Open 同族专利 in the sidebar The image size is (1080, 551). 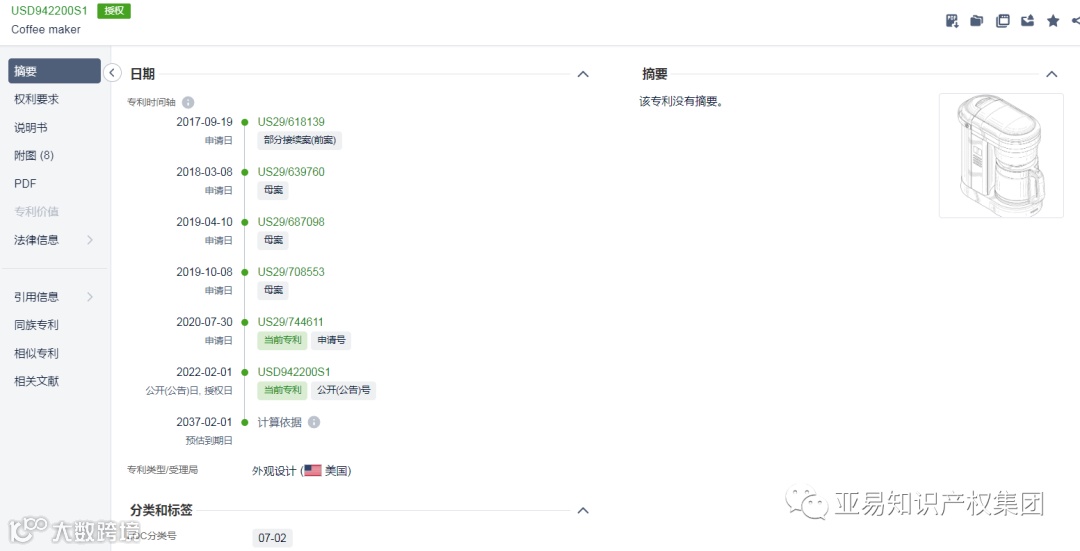tap(37, 324)
